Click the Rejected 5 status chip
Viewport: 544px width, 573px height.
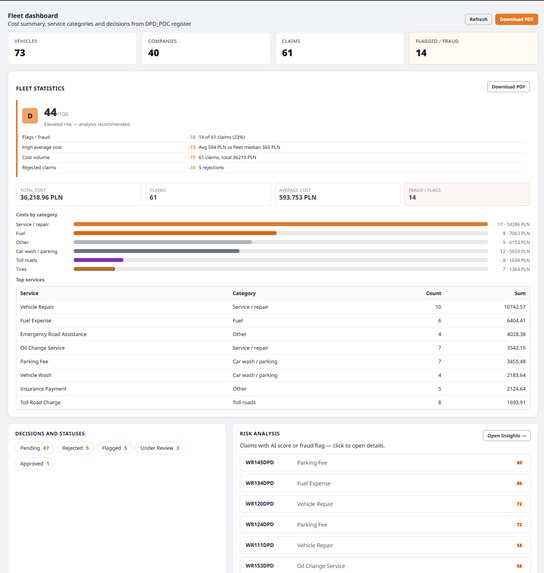(75, 448)
